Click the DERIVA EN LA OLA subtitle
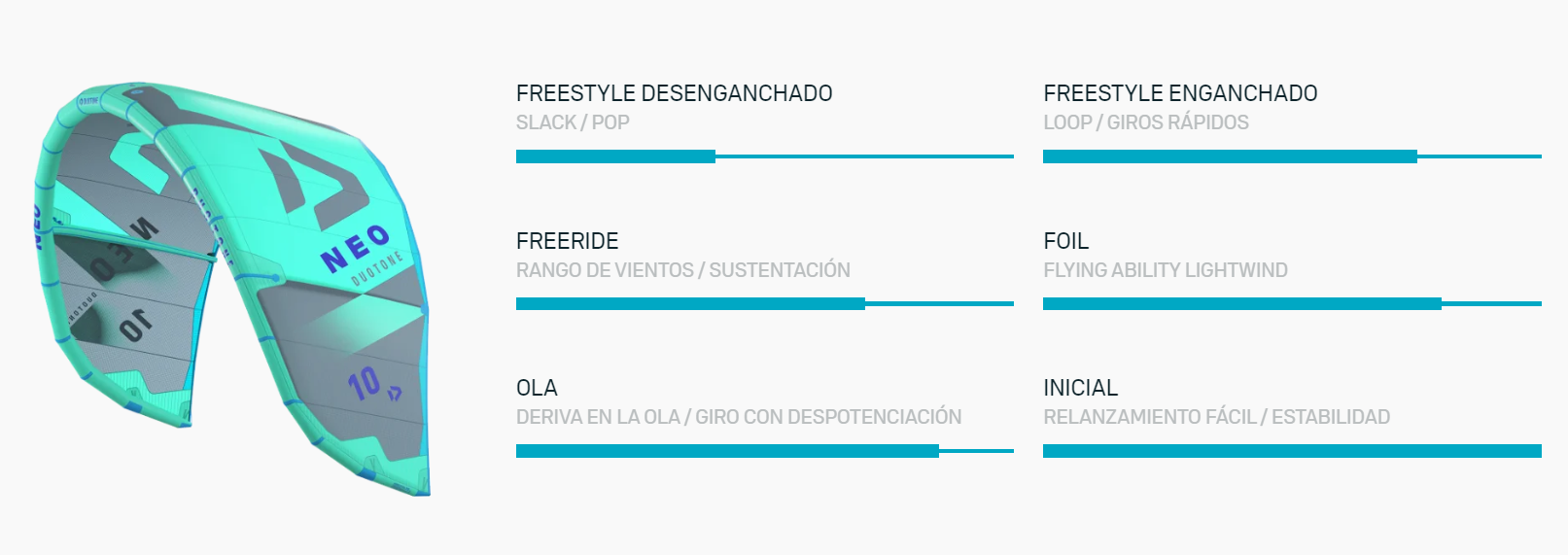The image size is (1568, 555). [x=598, y=417]
